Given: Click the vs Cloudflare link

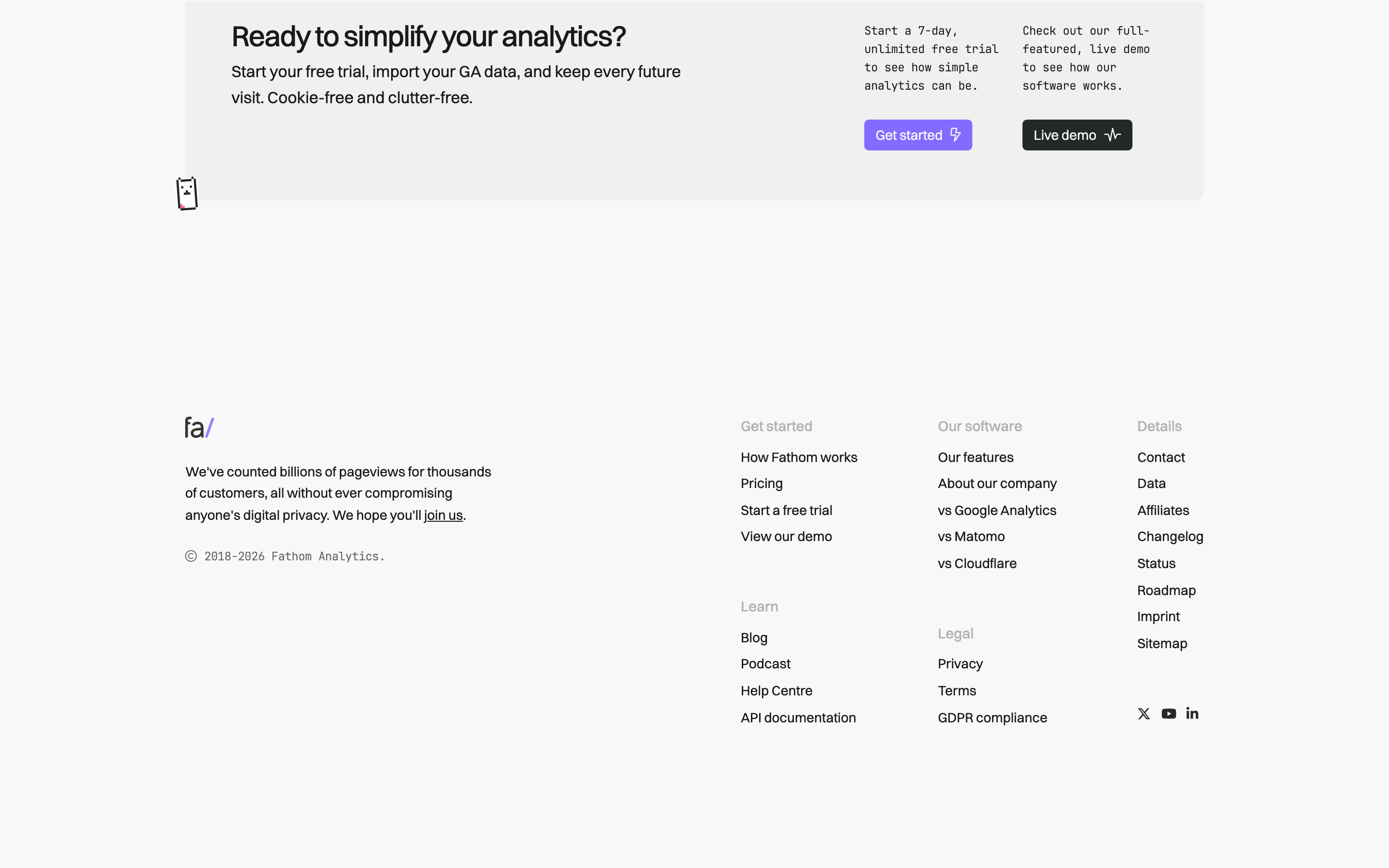Looking at the screenshot, I should point(977,563).
